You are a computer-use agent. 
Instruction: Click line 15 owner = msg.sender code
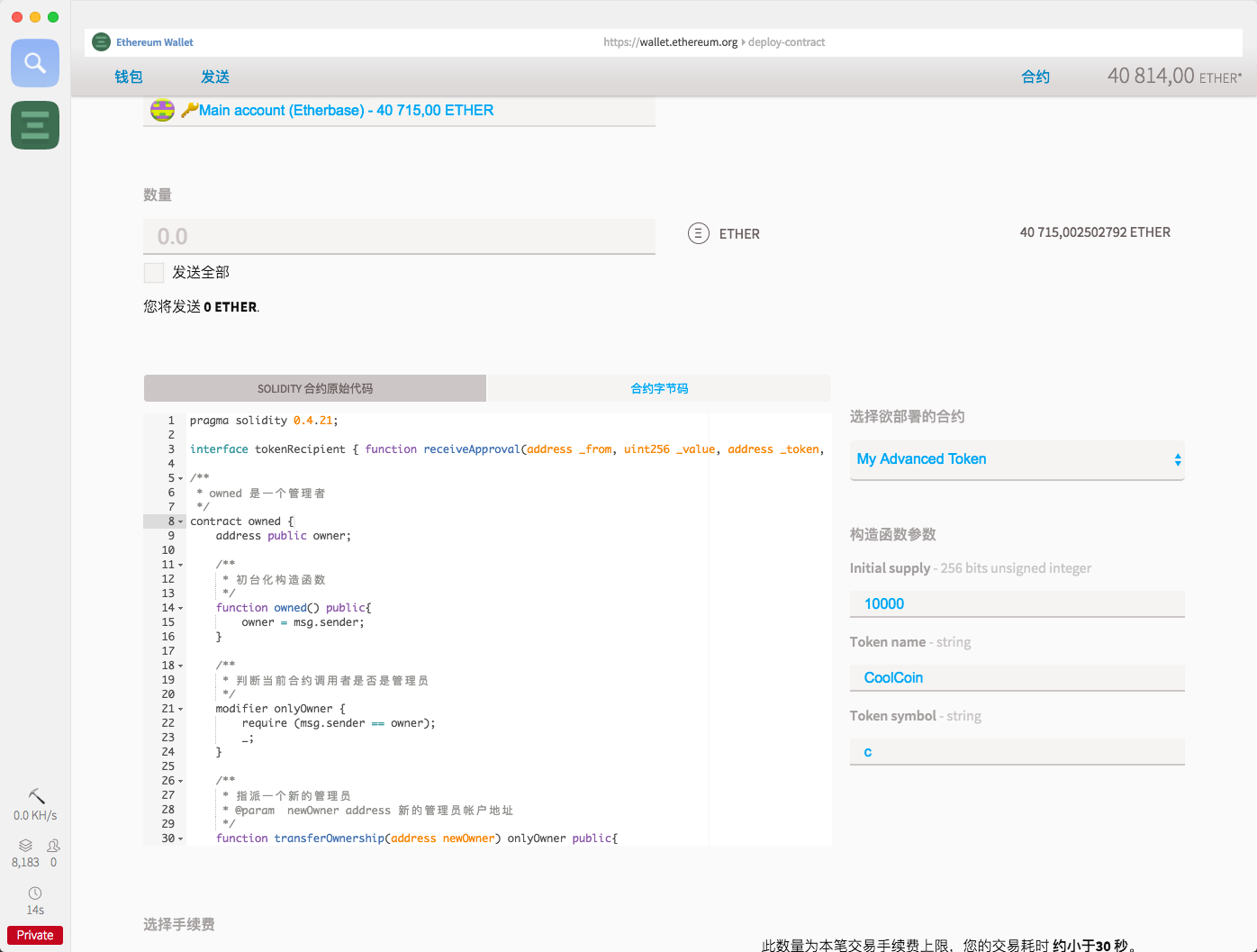303,622
